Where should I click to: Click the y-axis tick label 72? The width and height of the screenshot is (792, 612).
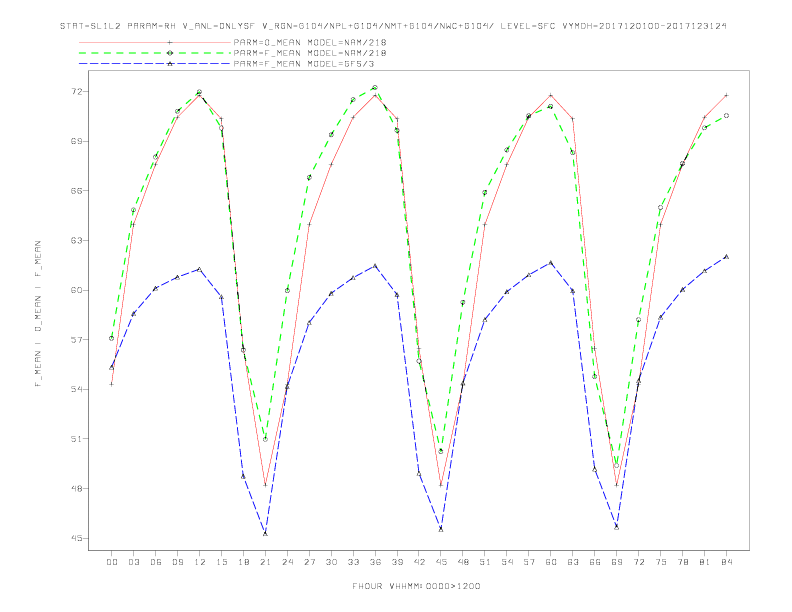77,91
